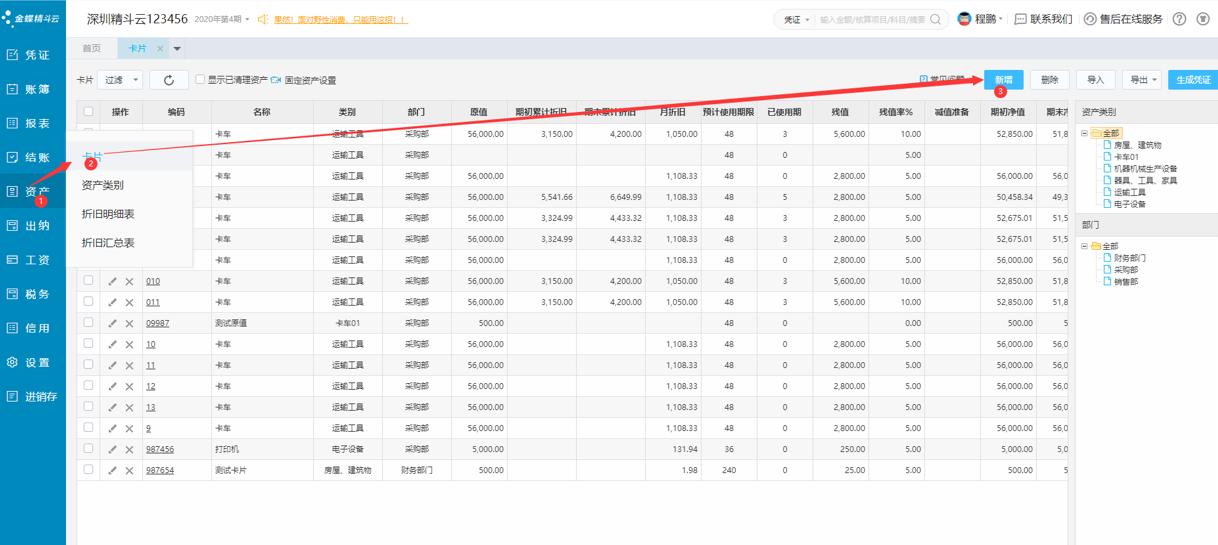Click the 新增 button
The width and height of the screenshot is (1218, 545).
click(1002, 80)
